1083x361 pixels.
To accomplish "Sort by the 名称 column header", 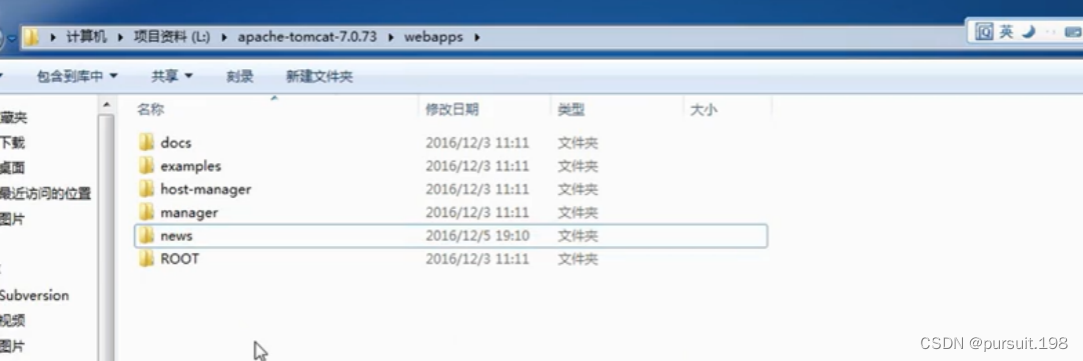I will tap(151, 110).
